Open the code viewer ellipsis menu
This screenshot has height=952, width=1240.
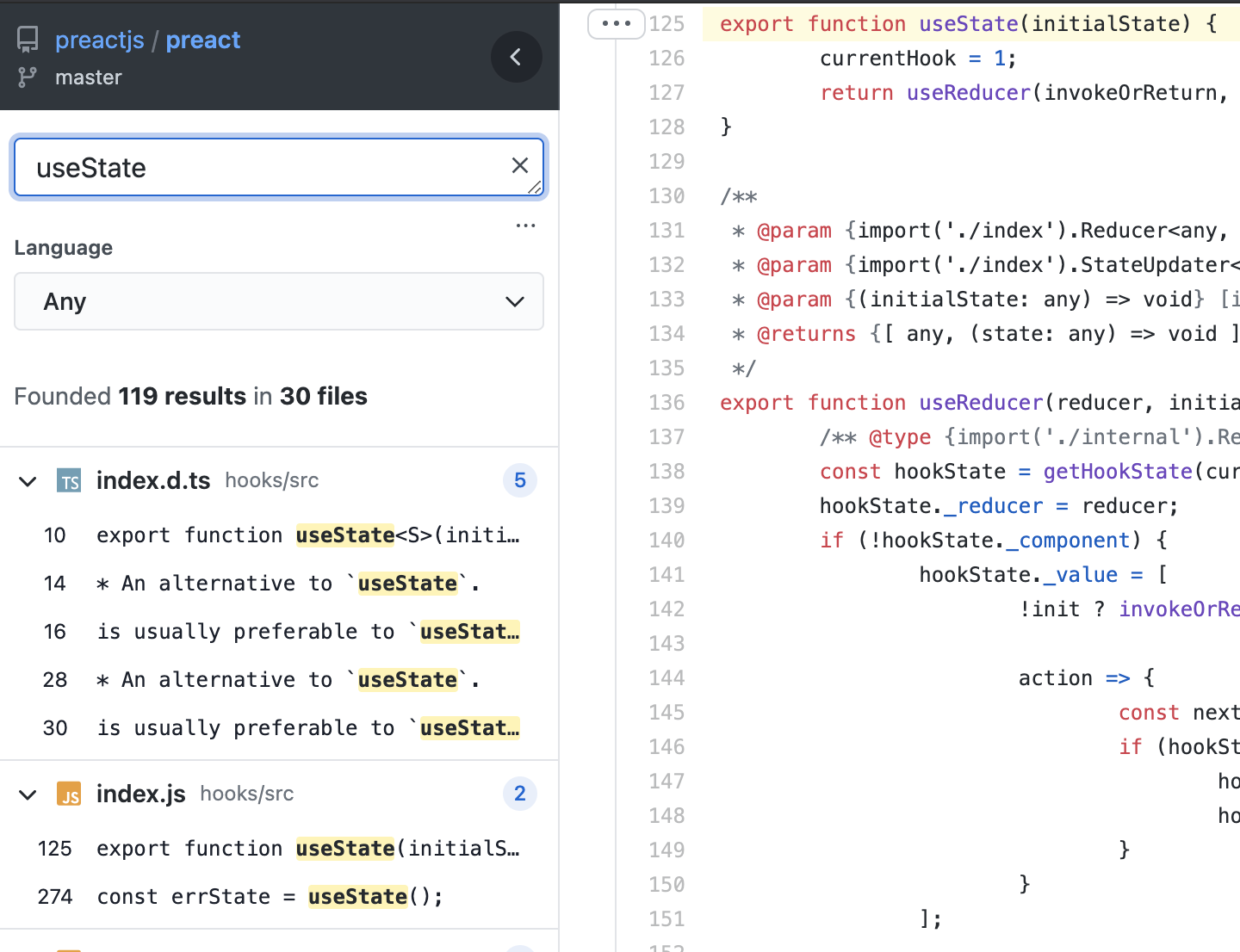tap(616, 24)
